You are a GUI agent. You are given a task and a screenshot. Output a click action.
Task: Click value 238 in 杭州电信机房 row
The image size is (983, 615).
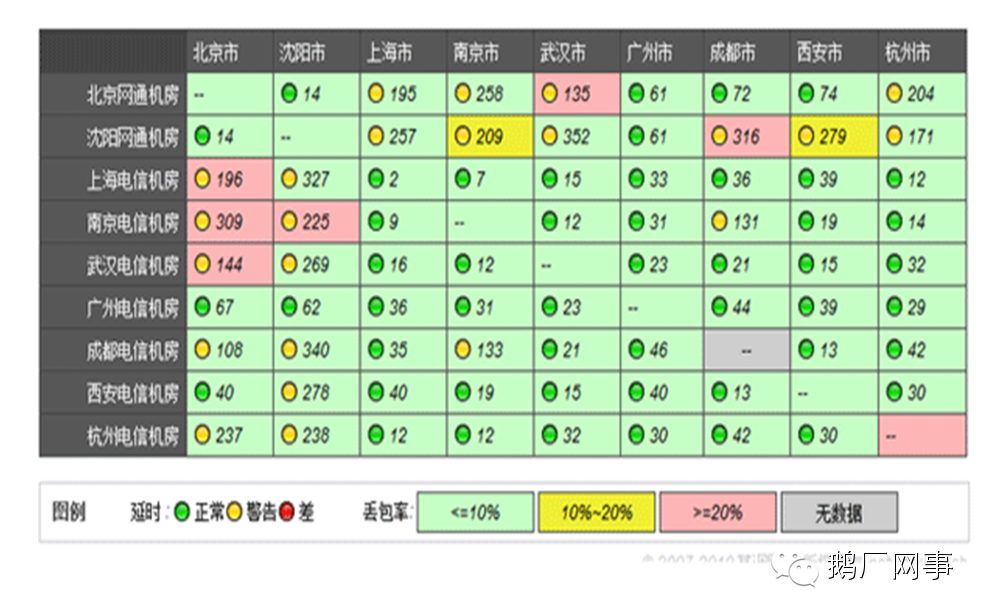pos(315,435)
